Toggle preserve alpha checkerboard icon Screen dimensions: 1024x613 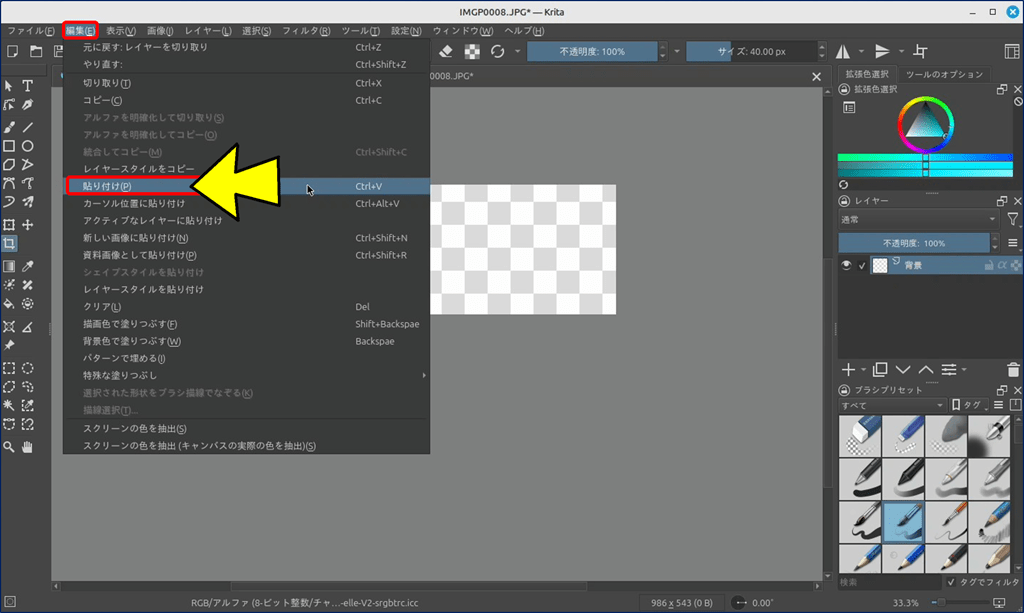tap(472, 51)
